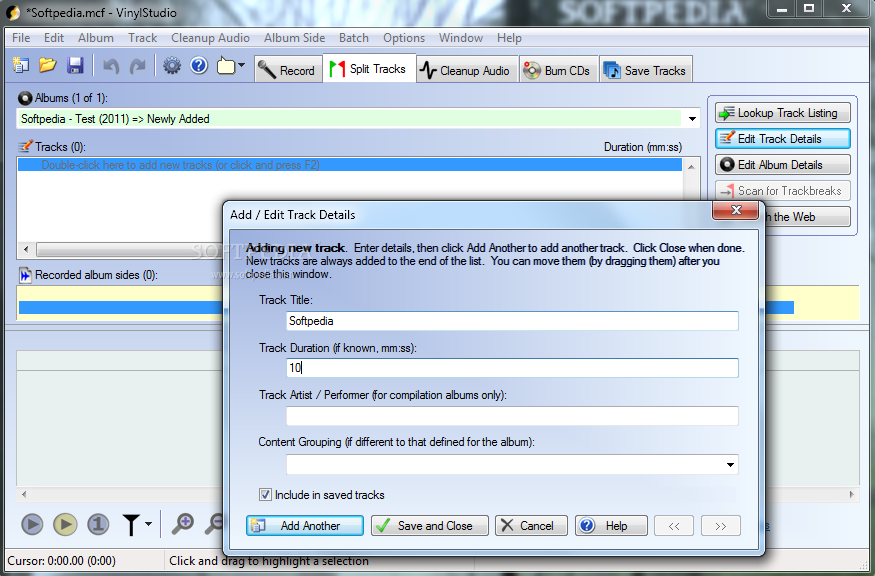The image size is (875, 576).
Task: Click the next track >> button
Action: pyautogui.click(x=721, y=526)
